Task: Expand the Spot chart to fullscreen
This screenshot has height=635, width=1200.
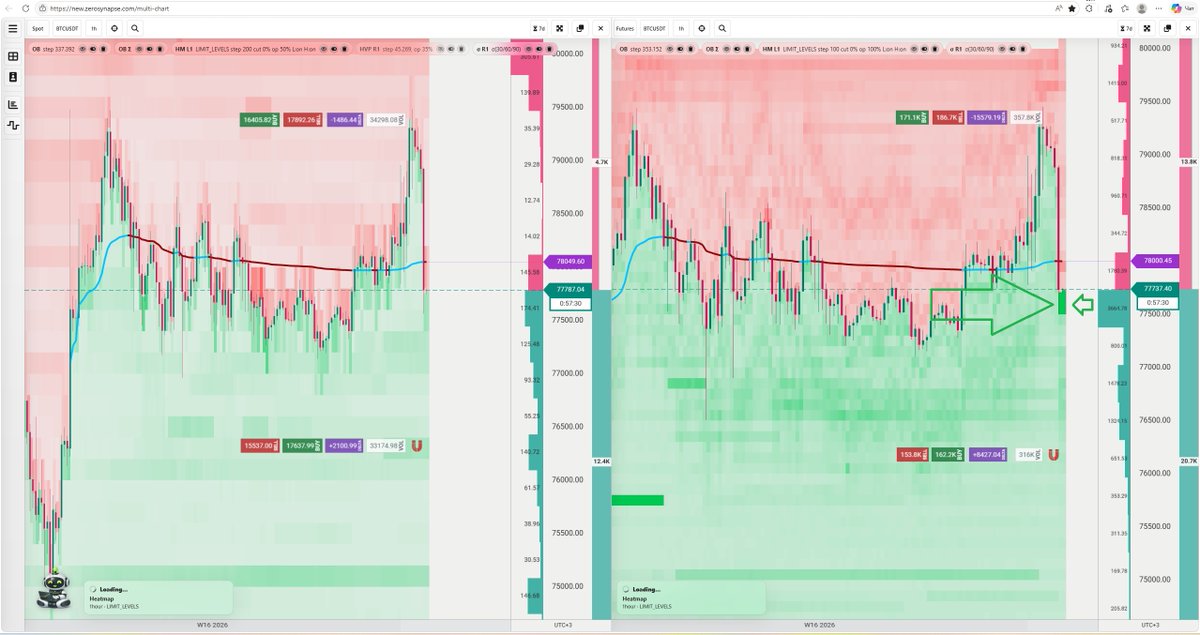Action: 559,29
